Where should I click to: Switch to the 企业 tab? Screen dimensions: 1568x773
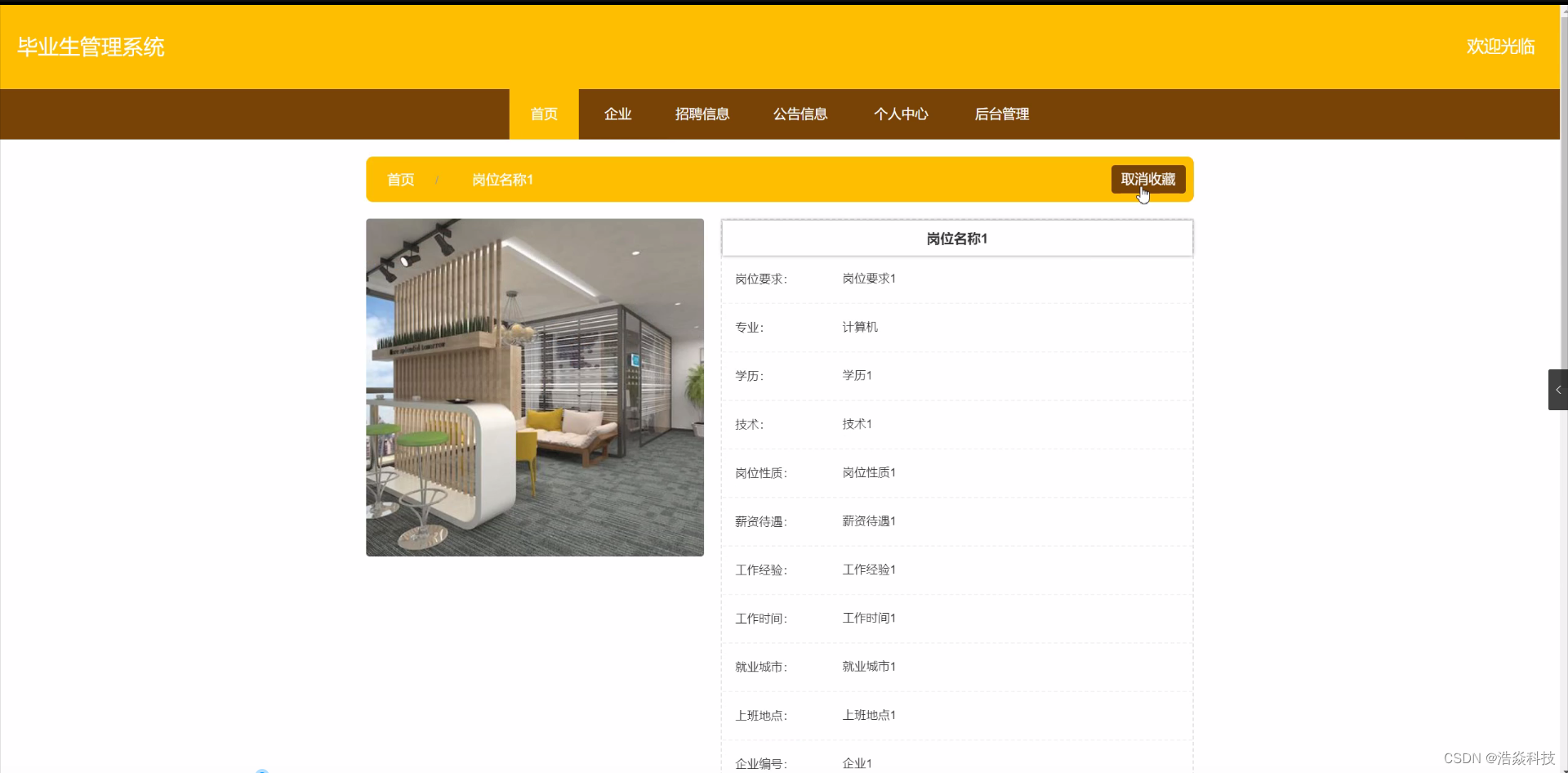tap(617, 114)
